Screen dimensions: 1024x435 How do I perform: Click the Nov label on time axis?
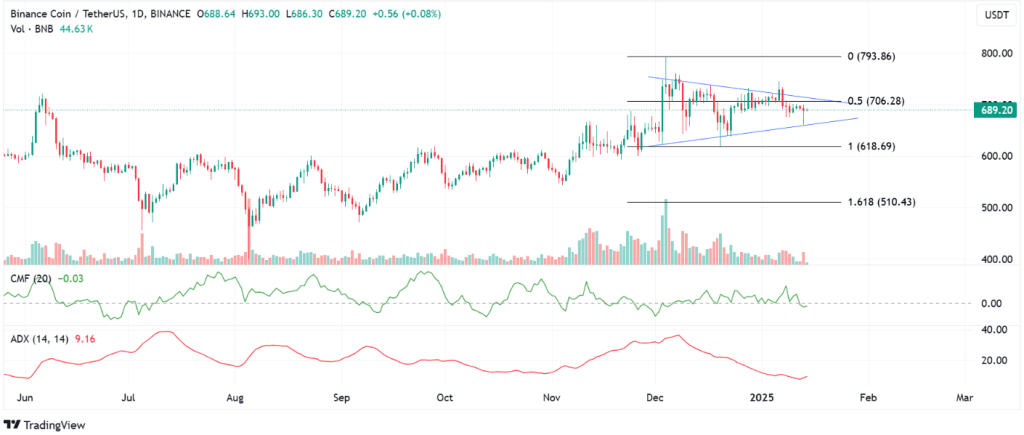click(x=552, y=397)
